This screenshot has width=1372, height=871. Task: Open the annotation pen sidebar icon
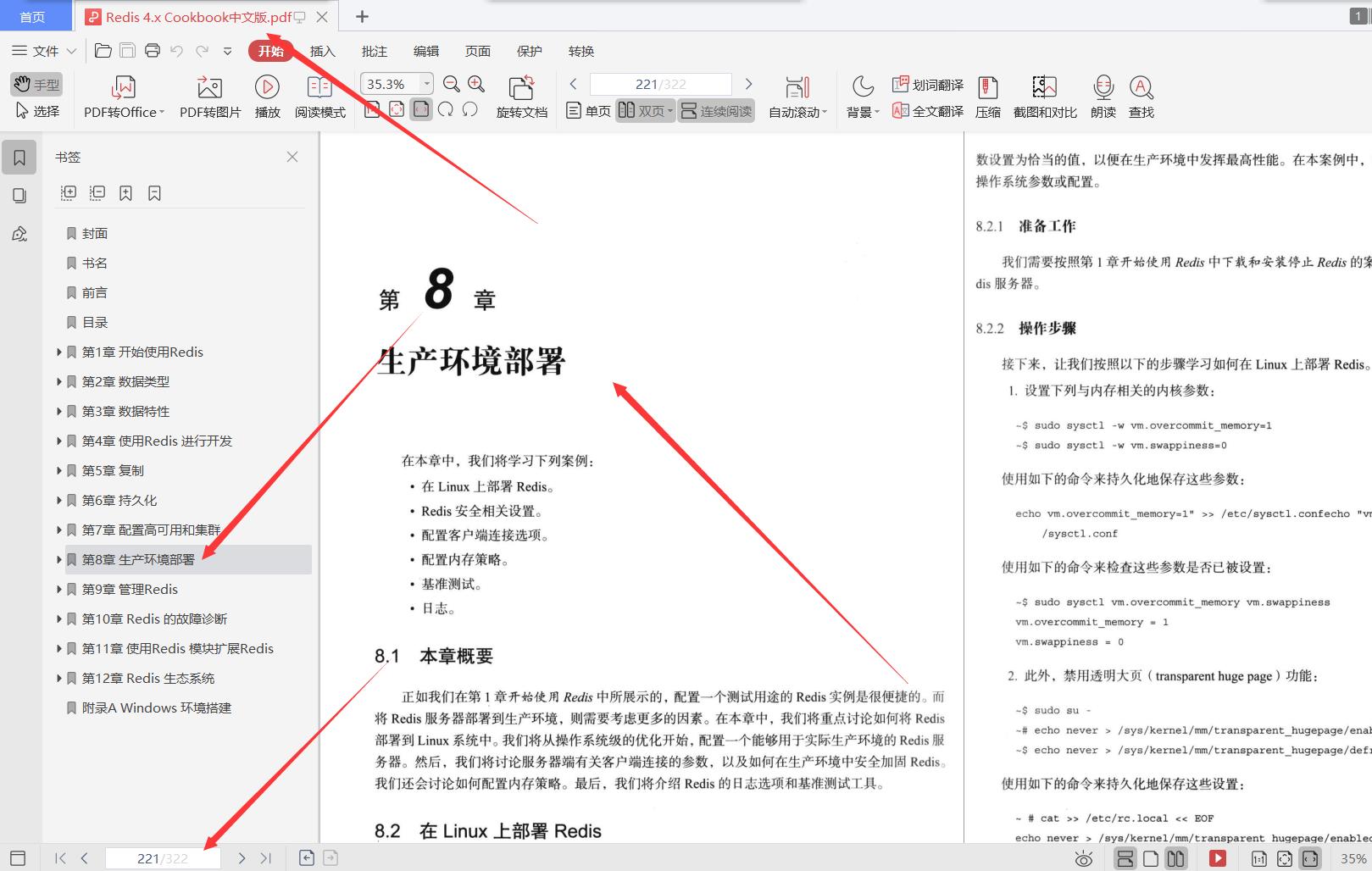(x=19, y=234)
